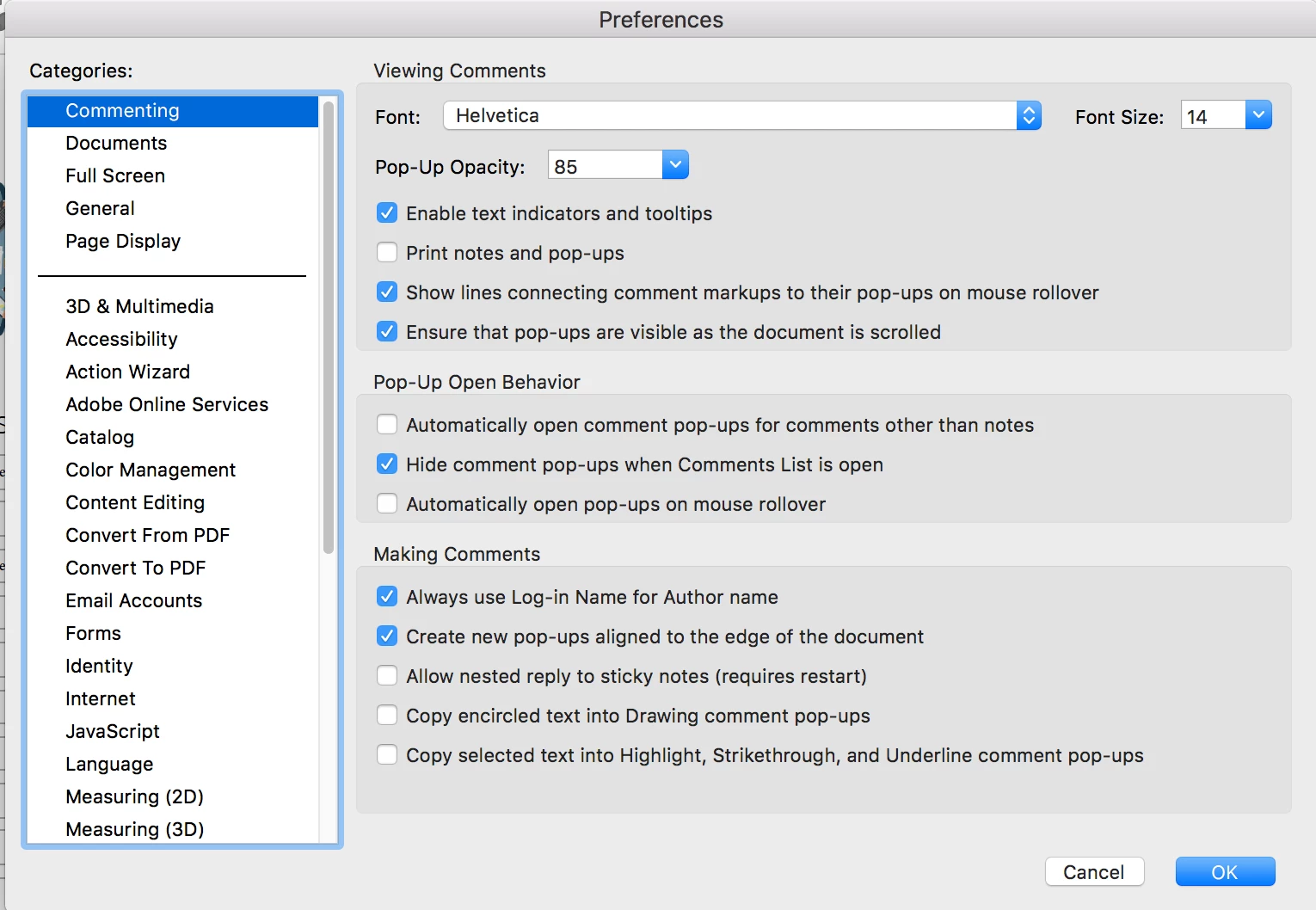Expand the Font Size dropdown arrow
The height and width of the screenshot is (910, 1316).
click(x=1258, y=115)
